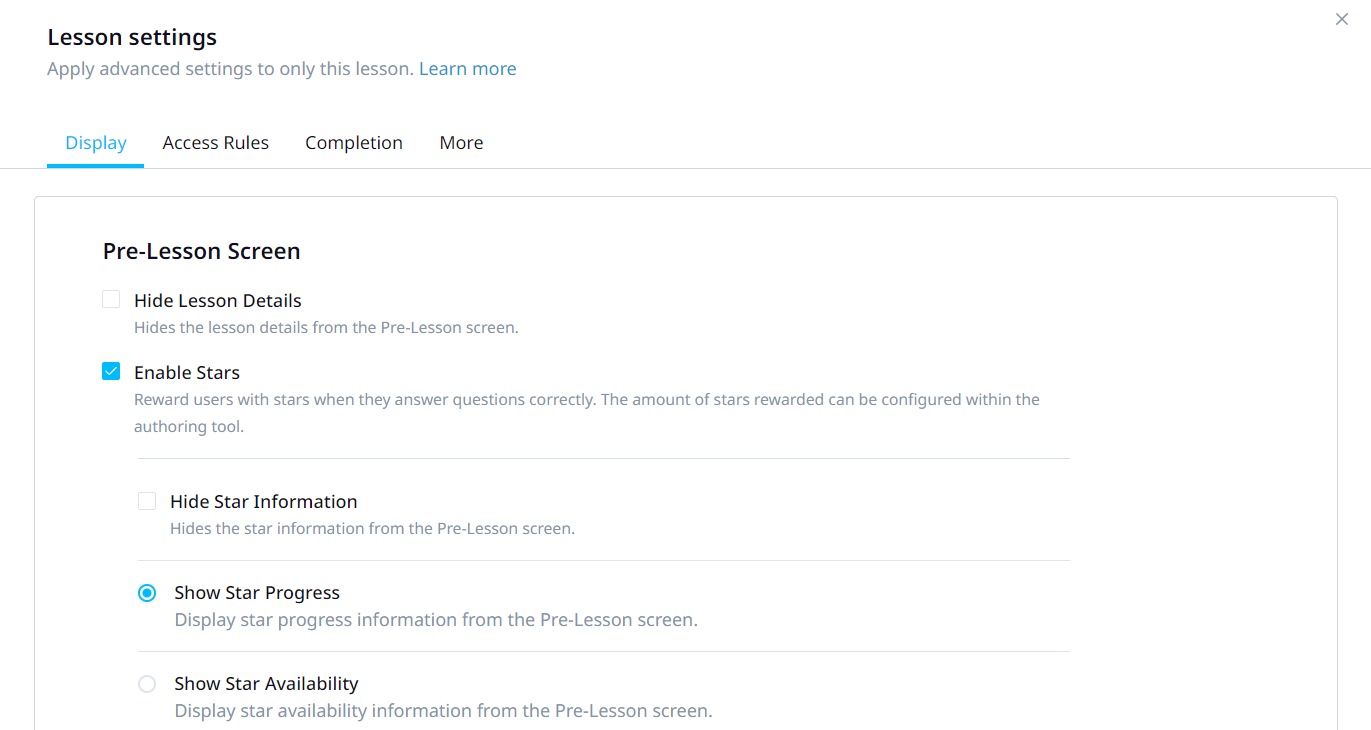Click the star progress description text
The image size is (1371, 730).
[x=435, y=620]
